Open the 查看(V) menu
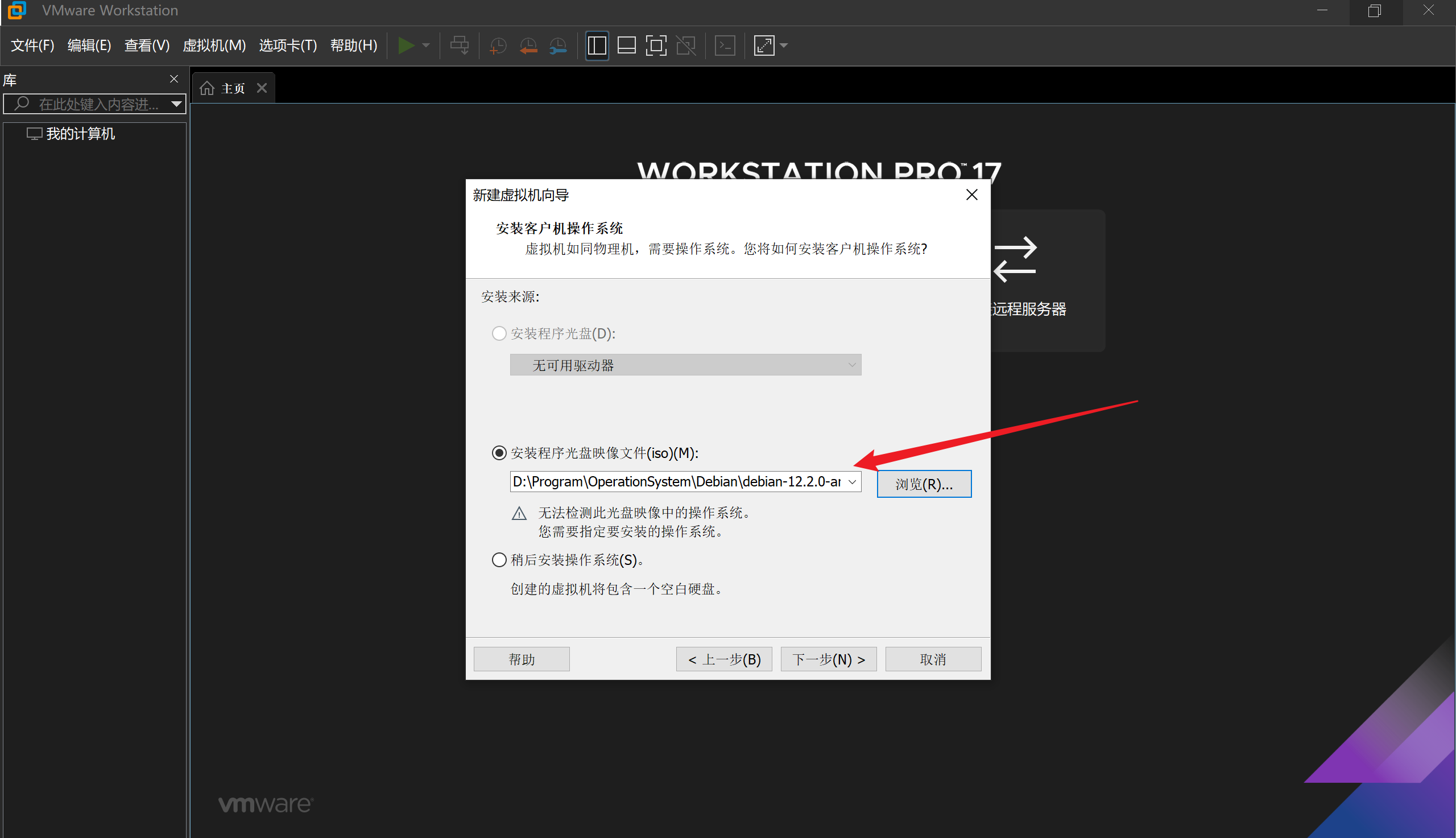Viewport: 1456px width, 838px height. pos(147,46)
